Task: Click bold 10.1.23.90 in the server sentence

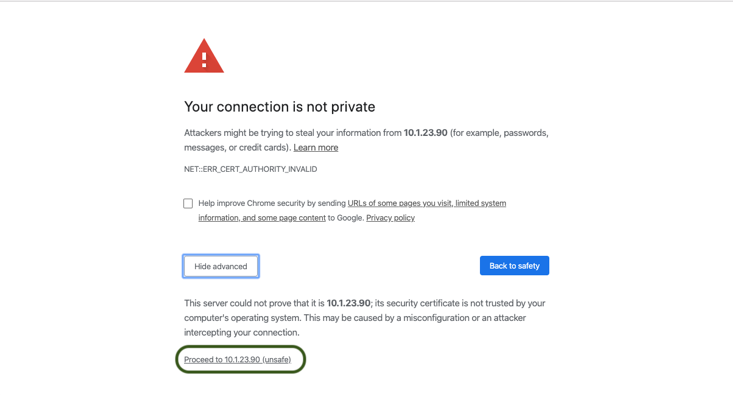Action: click(348, 303)
